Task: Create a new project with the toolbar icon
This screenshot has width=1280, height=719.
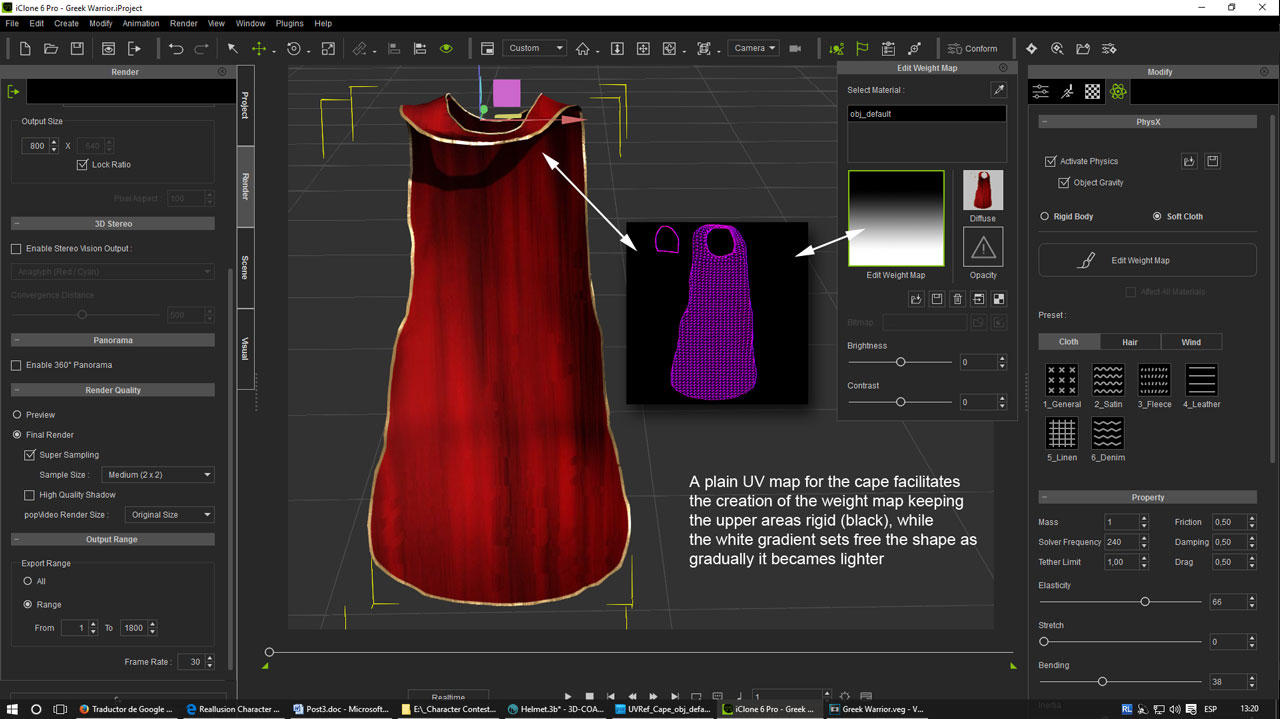Action: (x=25, y=48)
